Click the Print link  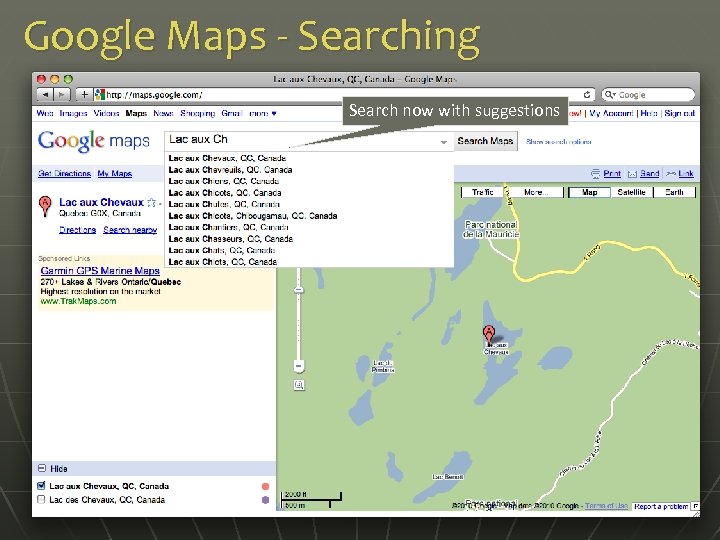(x=612, y=174)
